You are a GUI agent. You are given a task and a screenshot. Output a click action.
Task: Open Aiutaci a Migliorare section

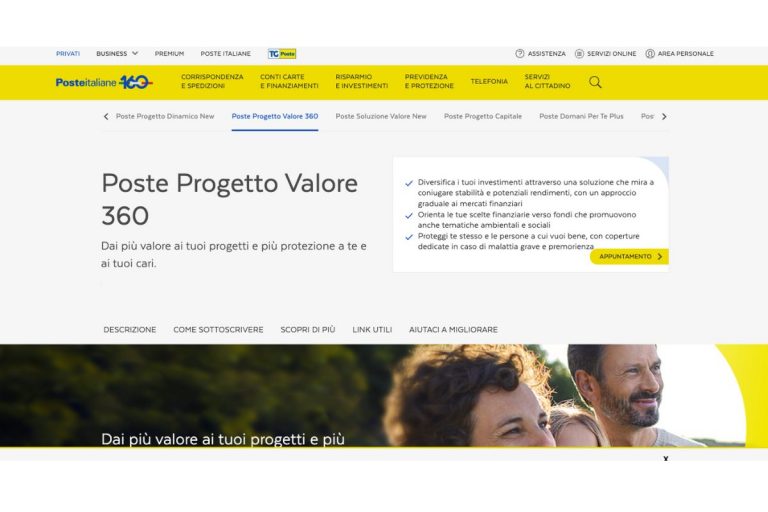point(454,330)
